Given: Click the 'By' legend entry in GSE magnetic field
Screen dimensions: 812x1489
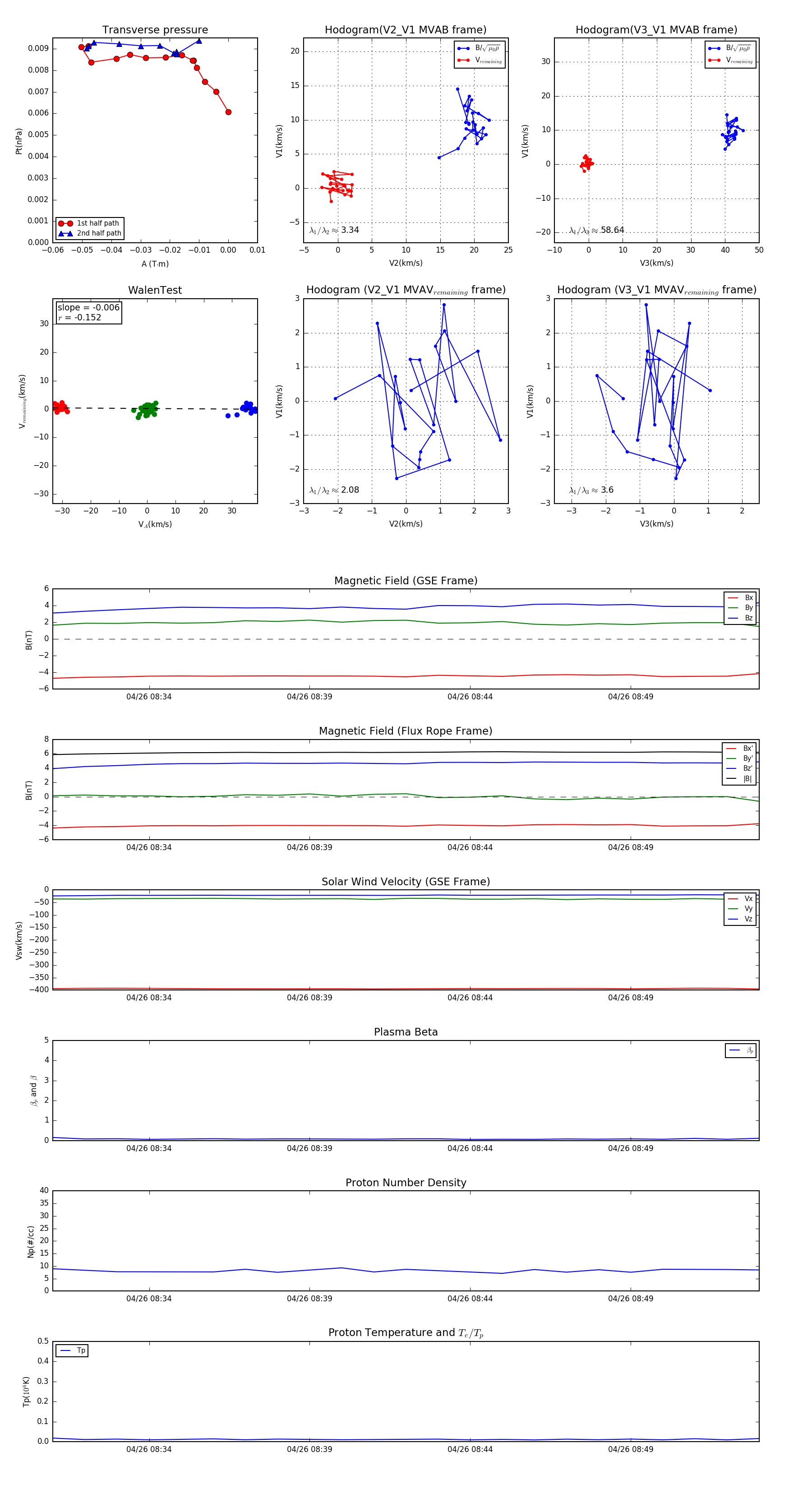Looking at the screenshot, I should [x=740, y=607].
